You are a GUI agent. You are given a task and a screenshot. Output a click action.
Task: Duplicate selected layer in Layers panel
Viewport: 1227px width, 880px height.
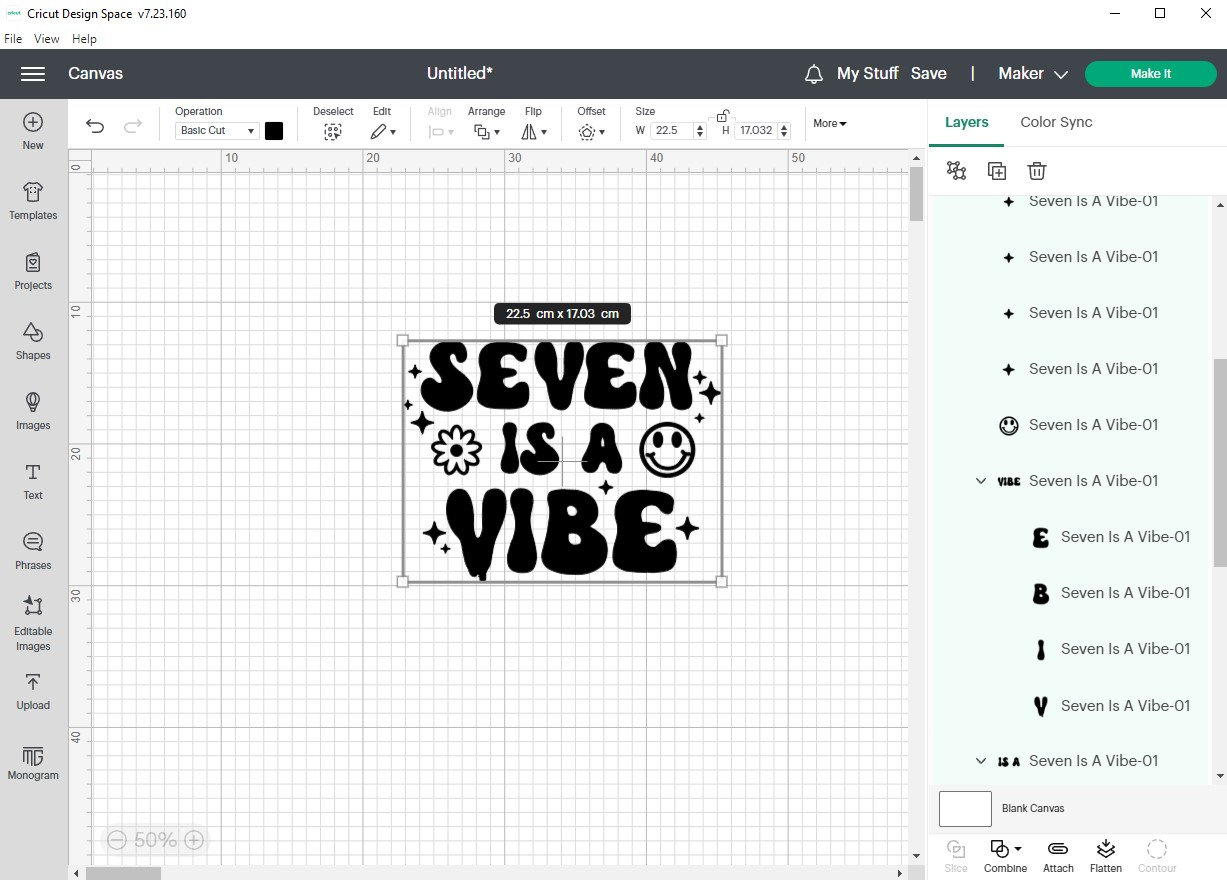tap(996, 170)
